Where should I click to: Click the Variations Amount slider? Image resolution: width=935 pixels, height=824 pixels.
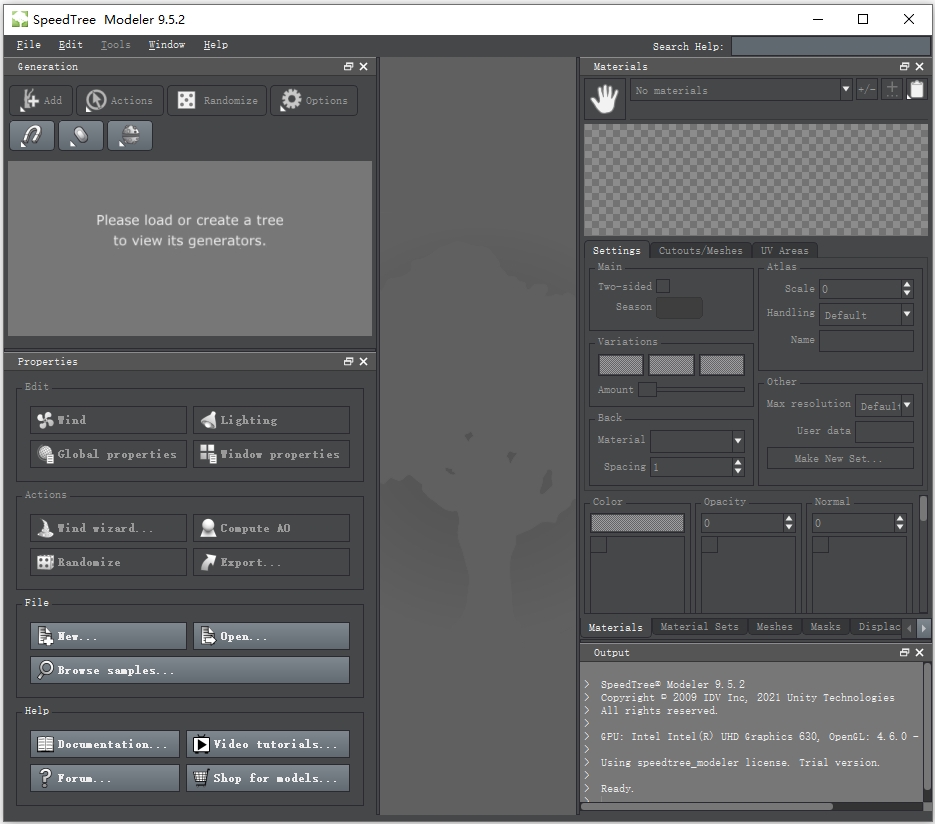pos(692,389)
